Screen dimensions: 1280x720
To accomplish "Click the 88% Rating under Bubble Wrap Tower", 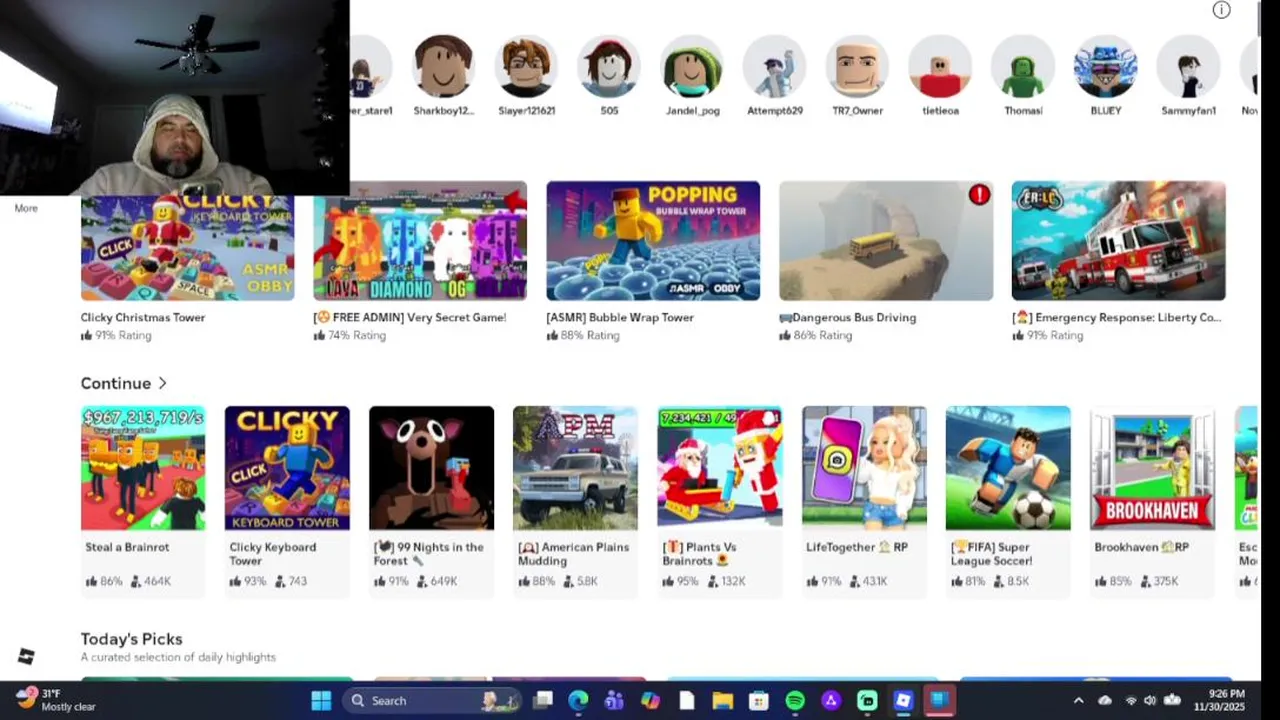I will pos(589,335).
